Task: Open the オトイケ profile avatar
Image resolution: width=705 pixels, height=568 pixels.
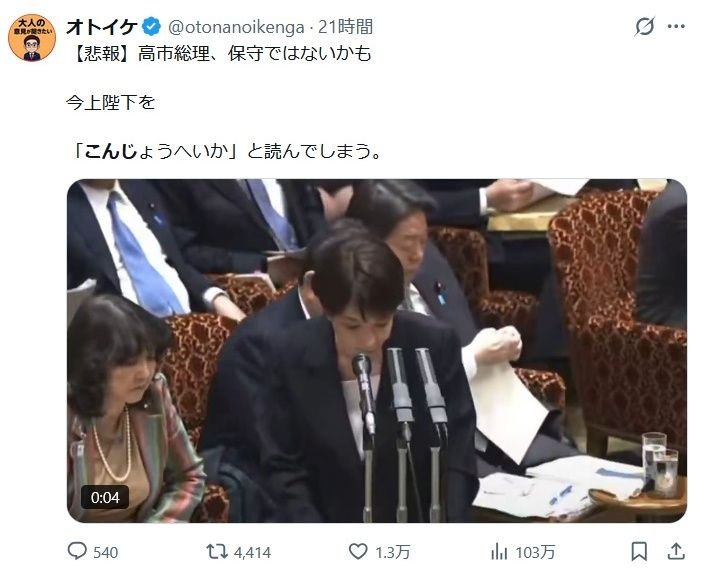Action: pyautogui.click(x=32, y=38)
